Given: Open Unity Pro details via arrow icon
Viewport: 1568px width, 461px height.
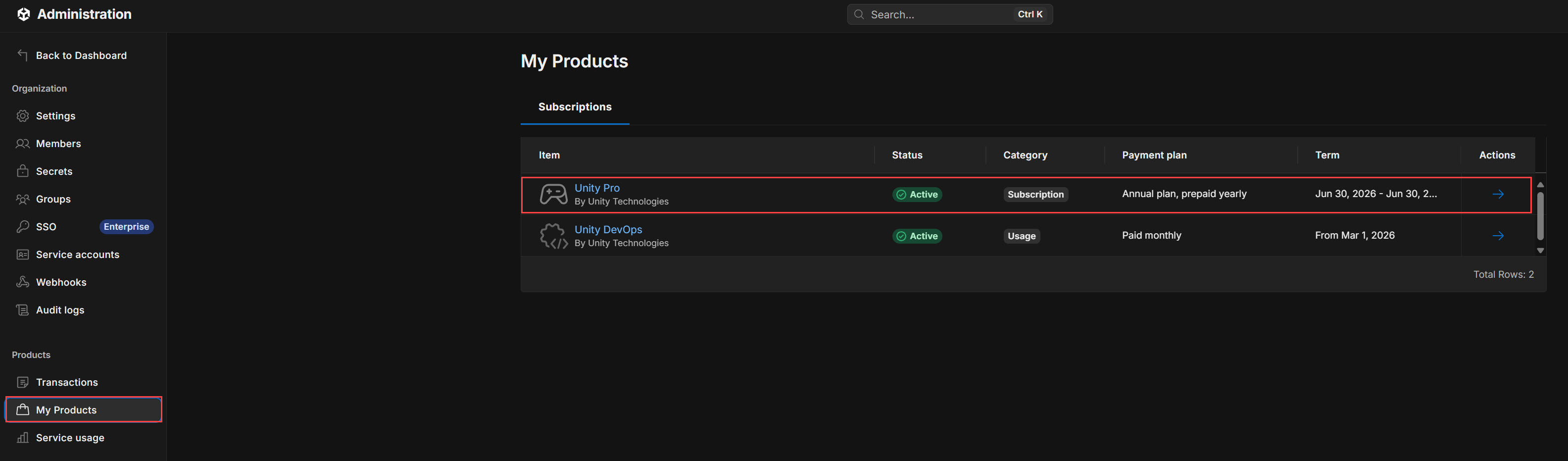Looking at the screenshot, I should click(1498, 194).
